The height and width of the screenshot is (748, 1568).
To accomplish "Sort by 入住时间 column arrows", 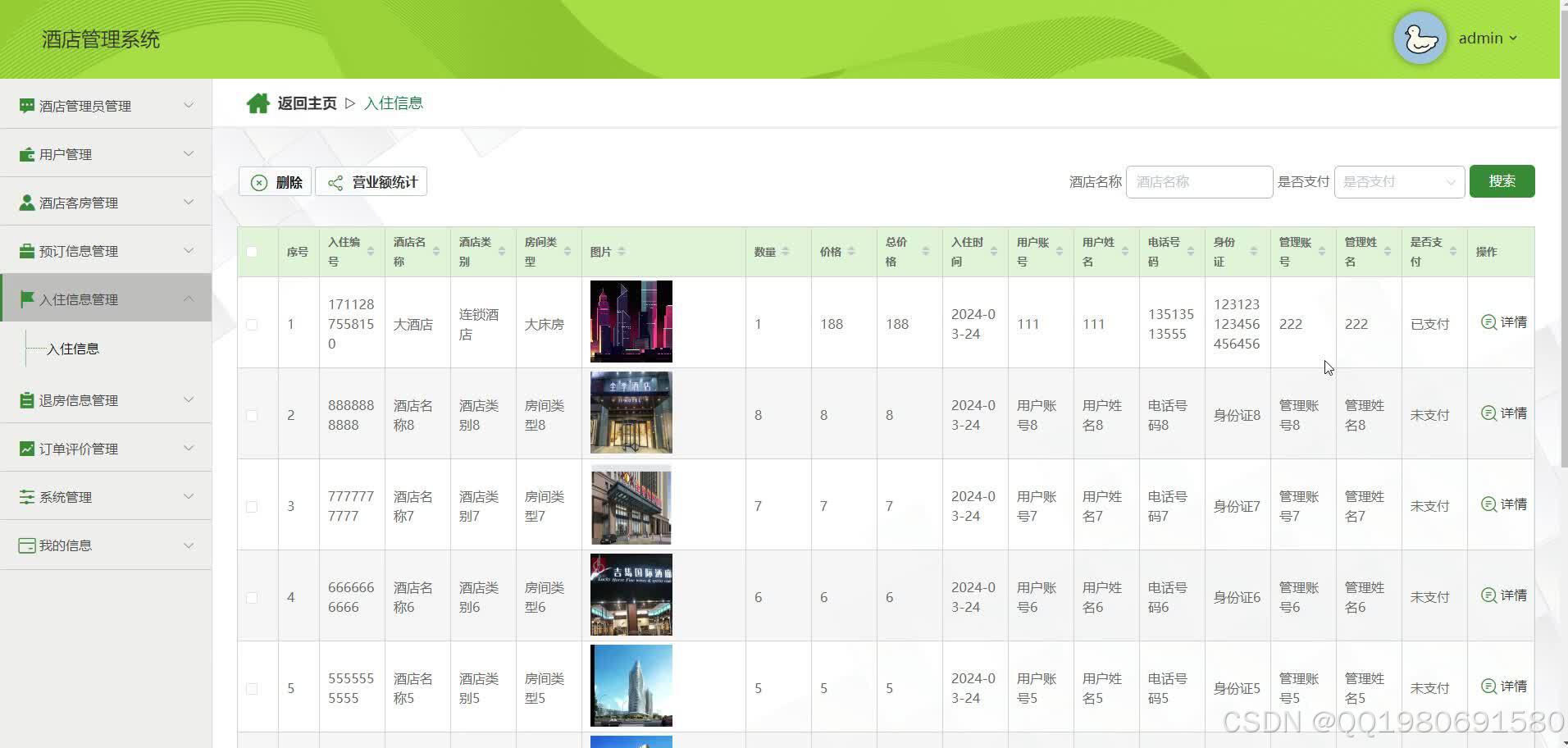I will click(x=994, y=252).
